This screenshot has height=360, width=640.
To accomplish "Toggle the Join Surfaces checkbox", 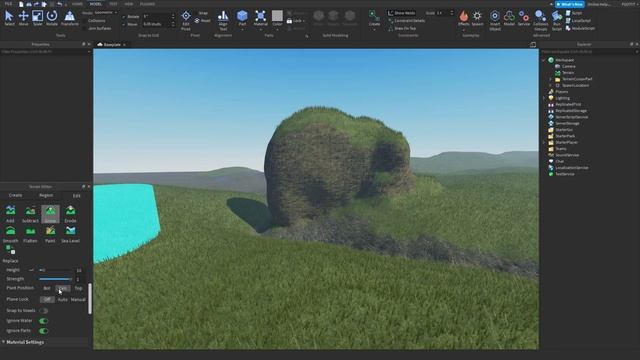I will 84,29.
